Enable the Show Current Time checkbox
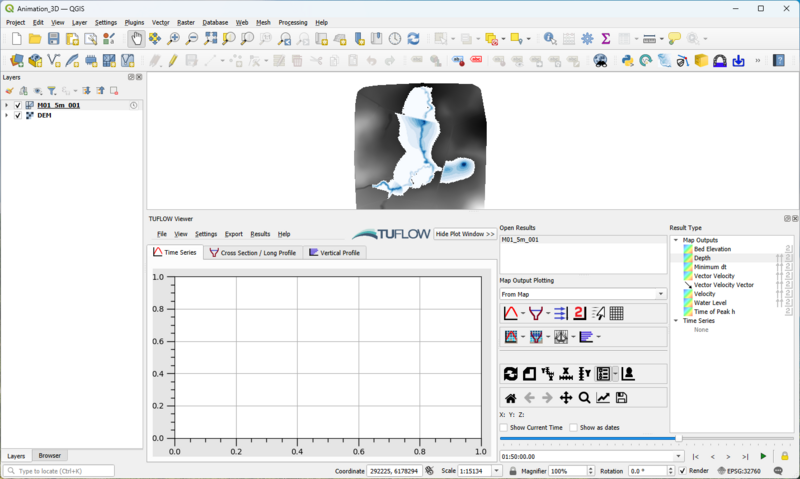Viewport: 800px width, 479px height. 504,427
